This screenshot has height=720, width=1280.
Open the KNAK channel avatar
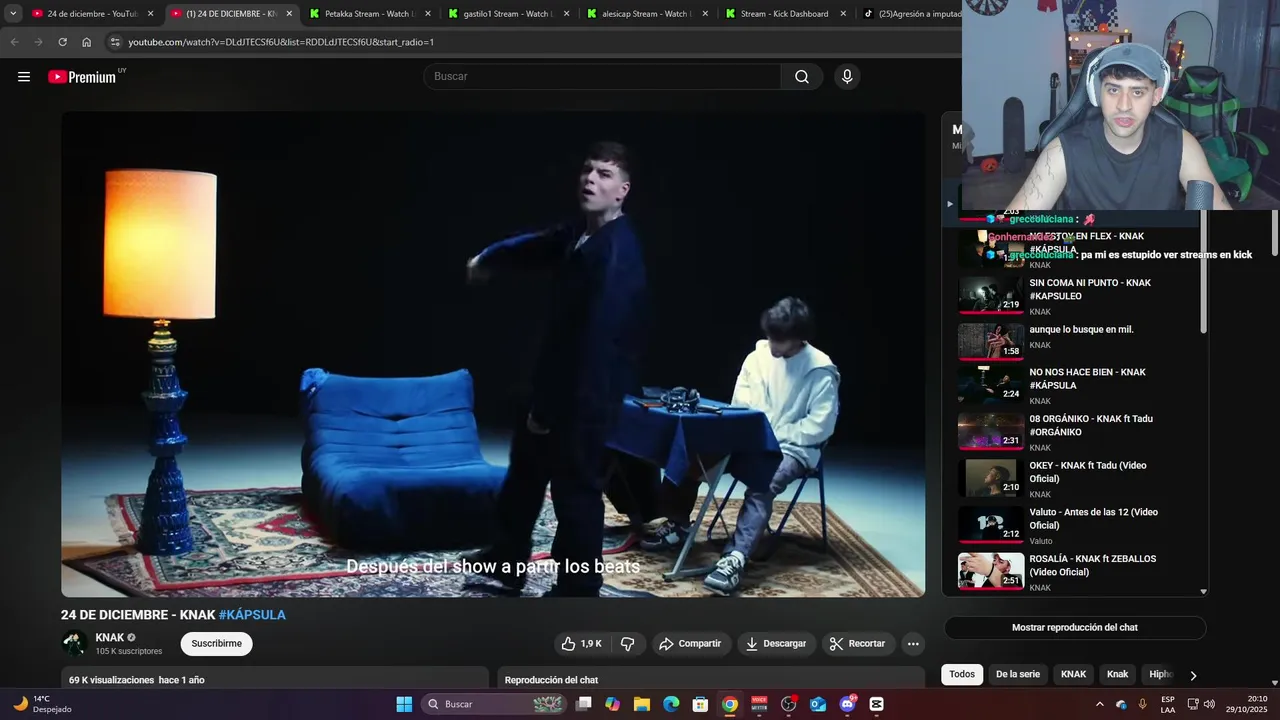[x=74, y=644]
